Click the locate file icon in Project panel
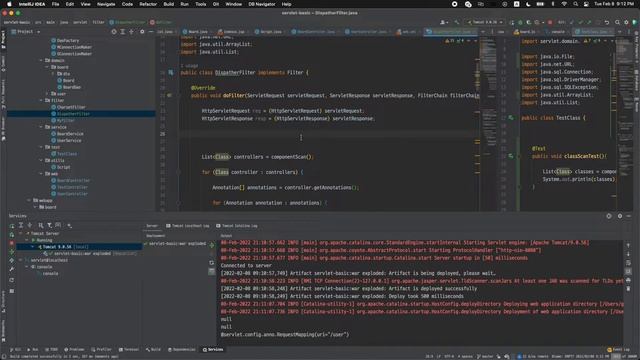 pyautogui.click(x=114, y=31)
